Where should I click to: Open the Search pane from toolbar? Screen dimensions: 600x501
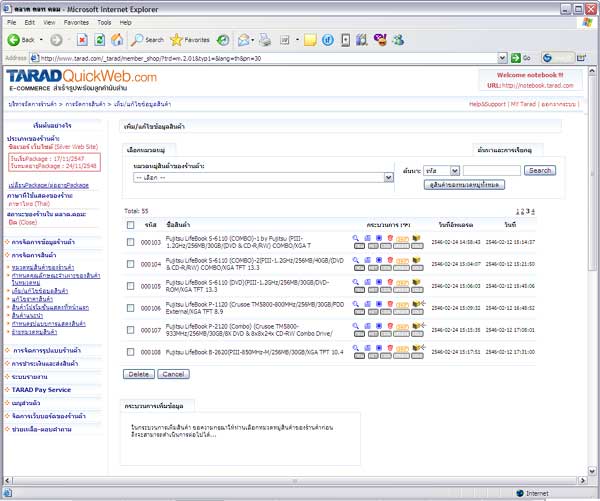pyautogui.click(x=147, y=40)
